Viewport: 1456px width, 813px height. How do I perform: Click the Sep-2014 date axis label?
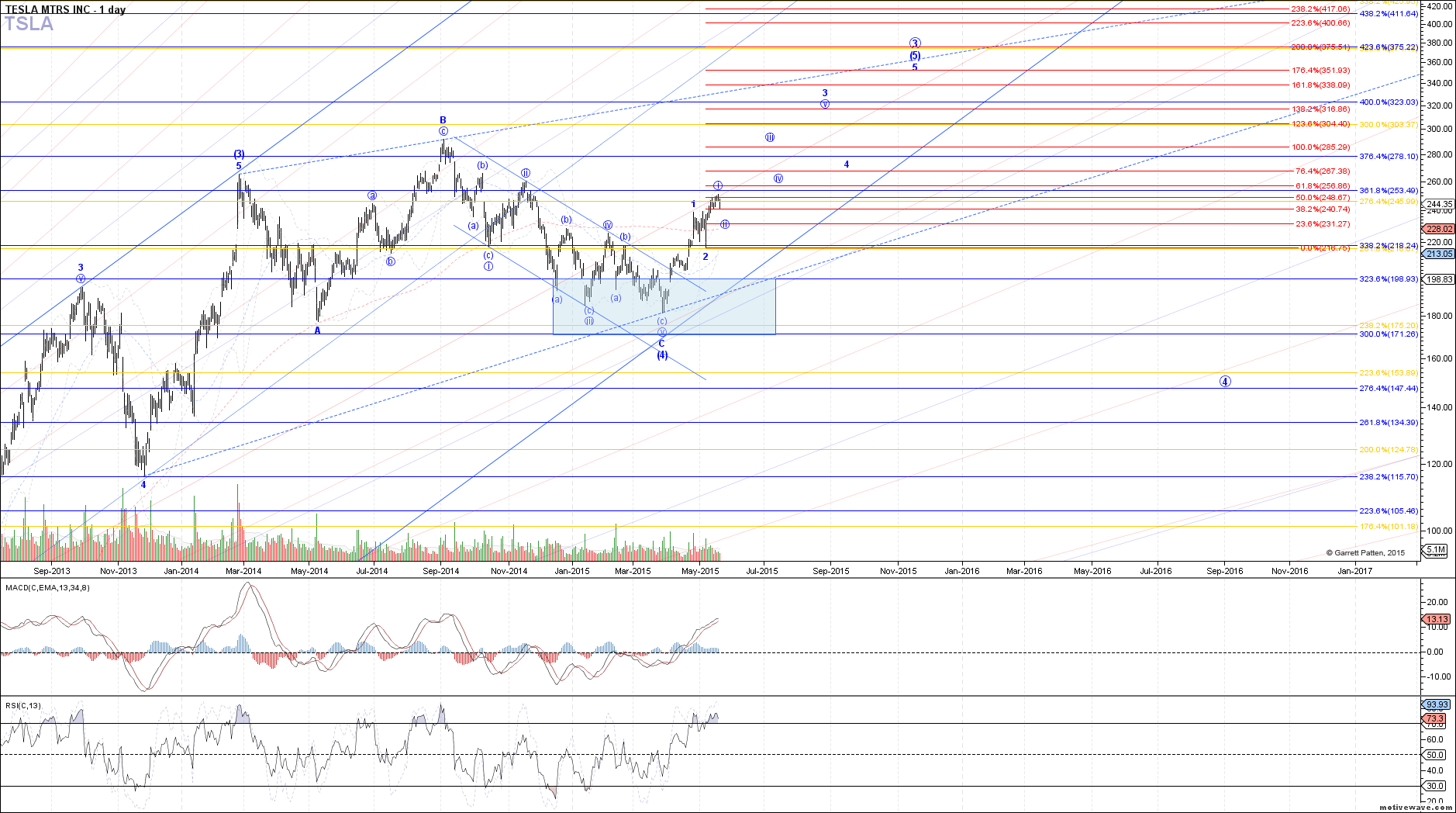pos(441,571)
